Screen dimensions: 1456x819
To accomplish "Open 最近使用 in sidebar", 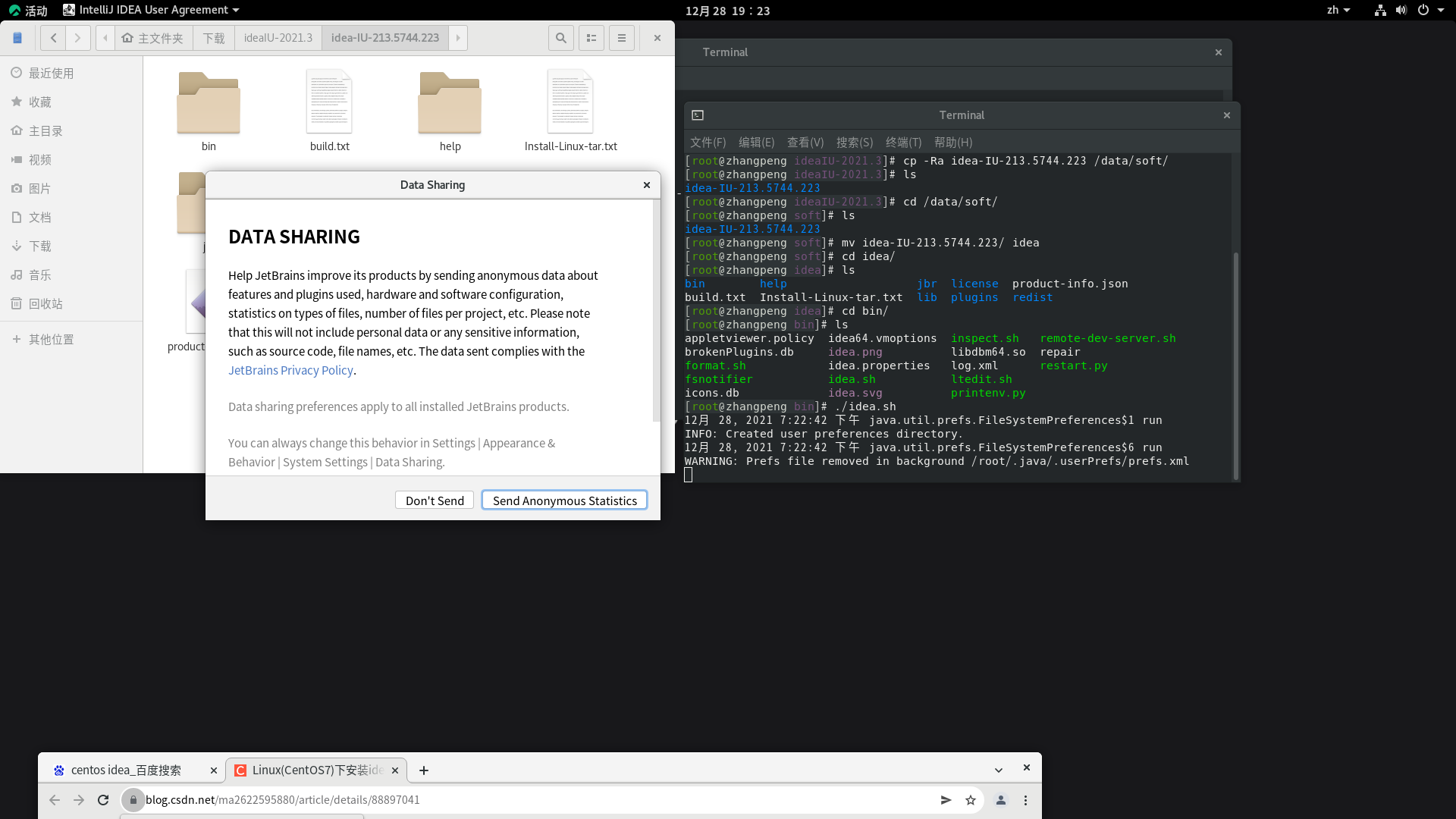I will click(71, 73).
